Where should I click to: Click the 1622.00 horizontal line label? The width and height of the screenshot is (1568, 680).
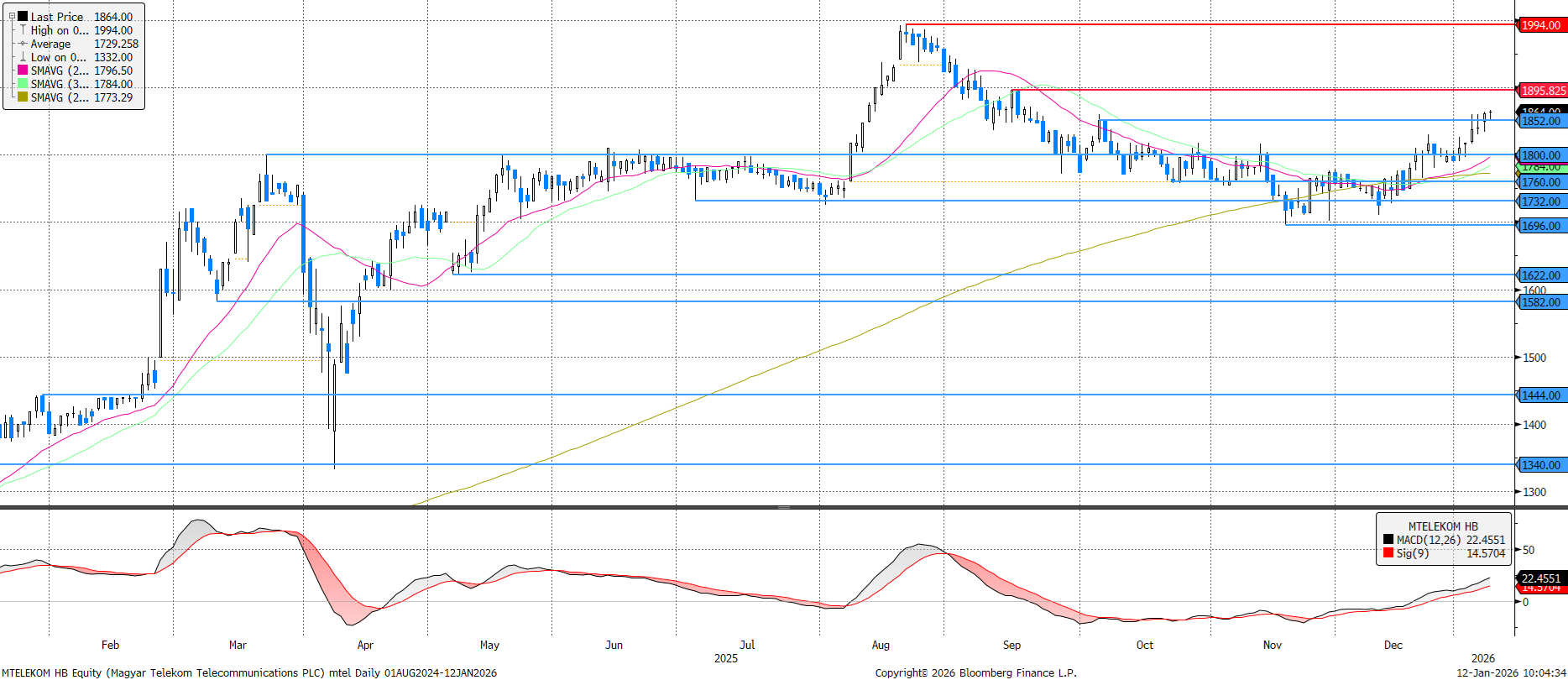1542,275
